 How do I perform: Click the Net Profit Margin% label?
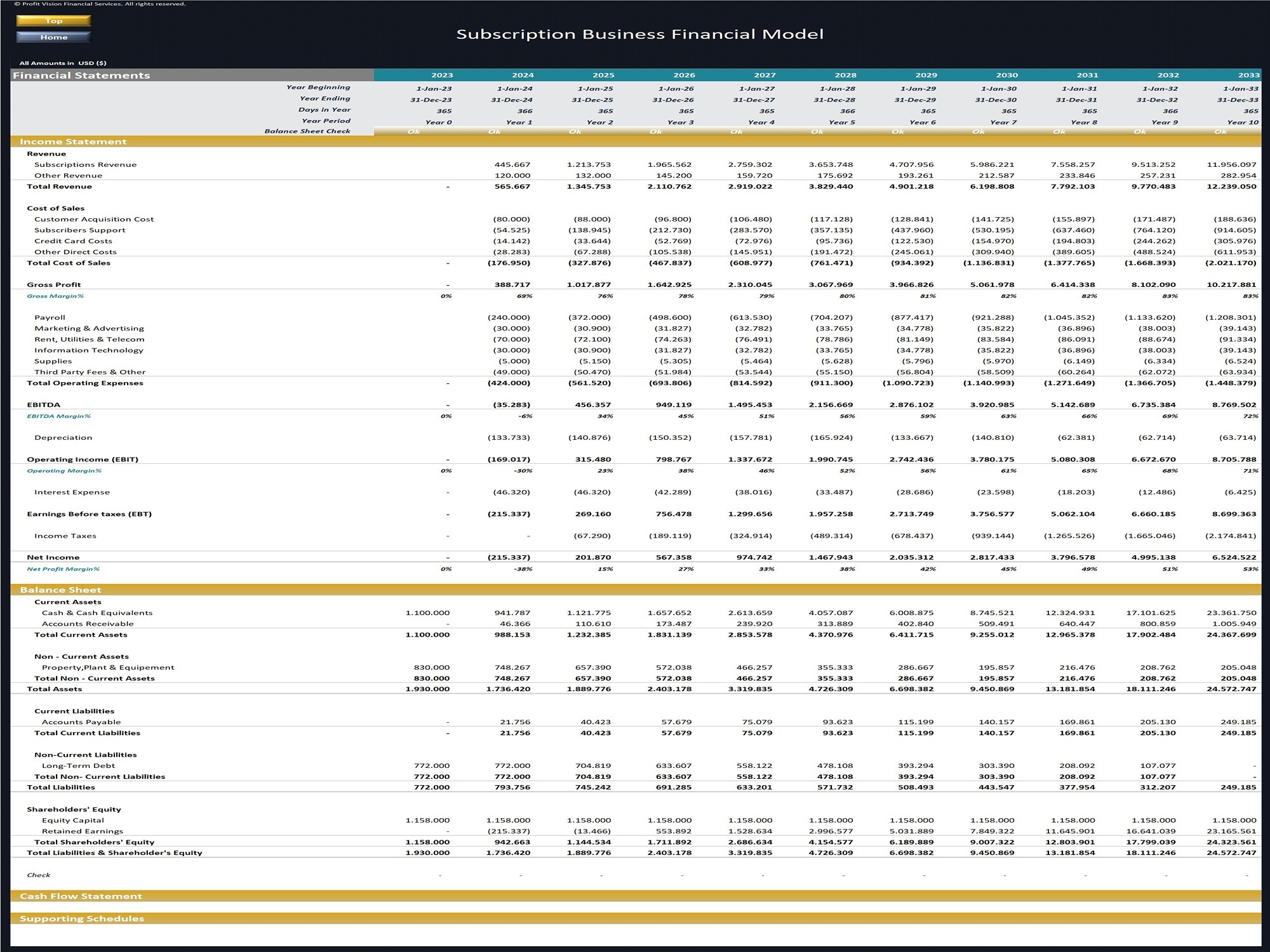(63, 569)
